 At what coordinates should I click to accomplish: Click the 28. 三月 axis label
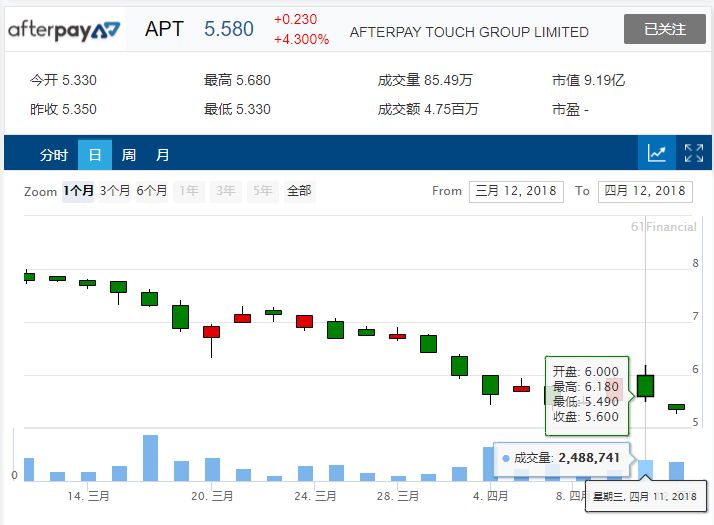tap(398, 496)
